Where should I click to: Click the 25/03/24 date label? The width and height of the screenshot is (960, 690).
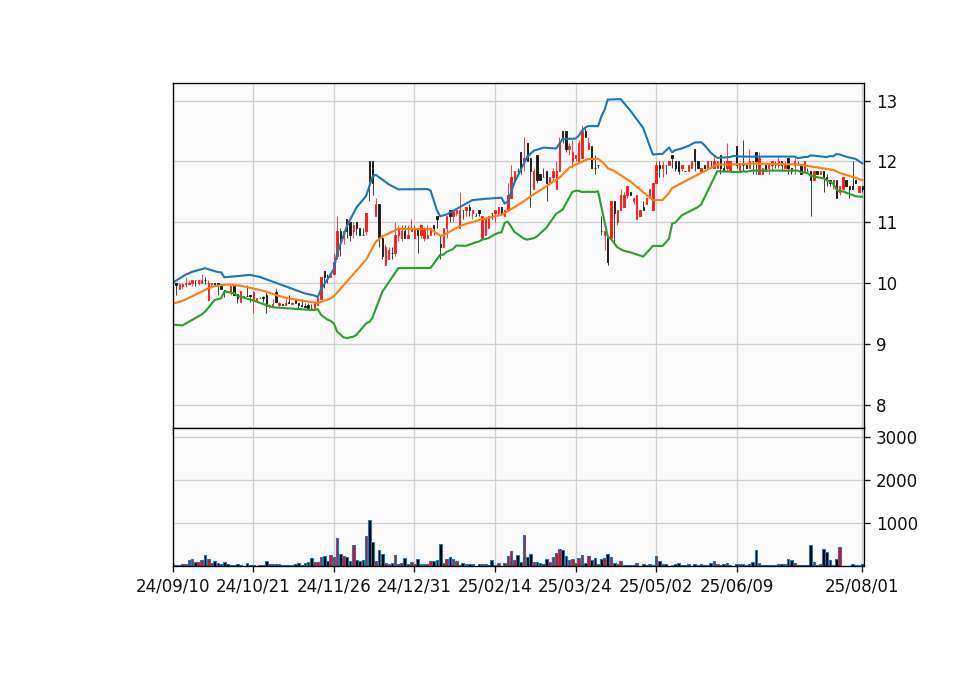575,586
